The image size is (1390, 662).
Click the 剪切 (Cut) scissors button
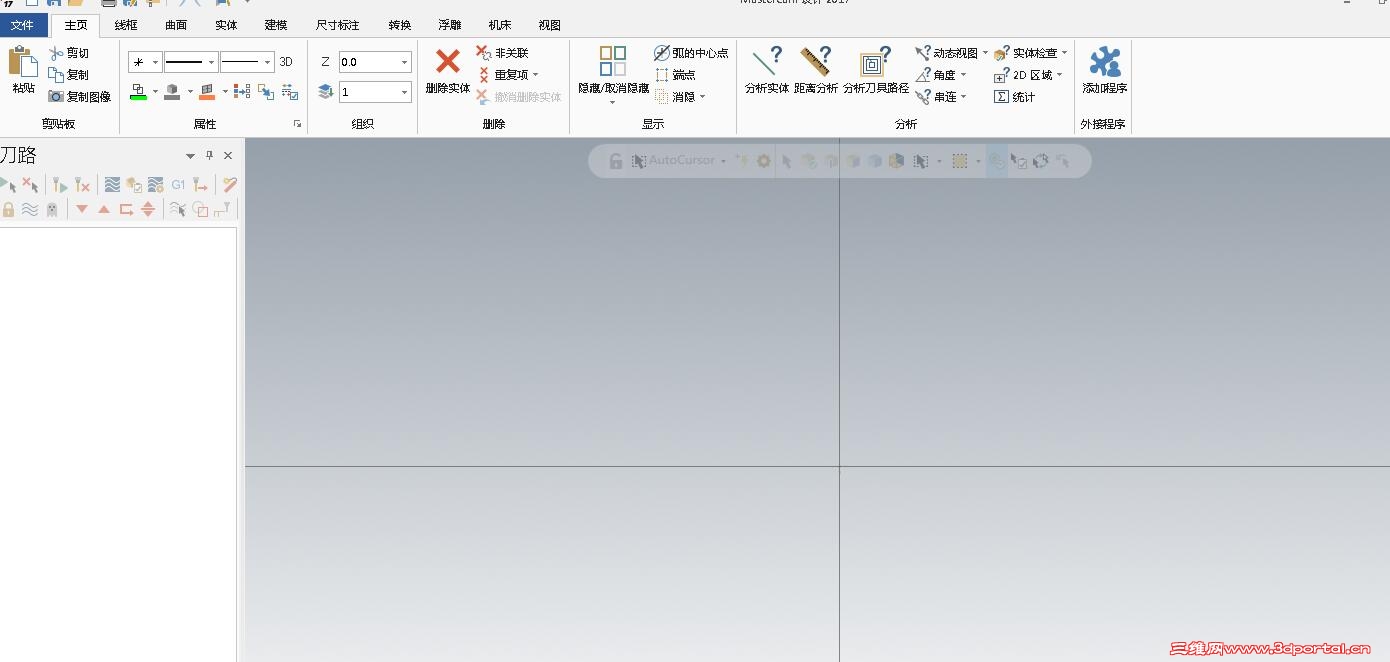(x=69, y=53)
